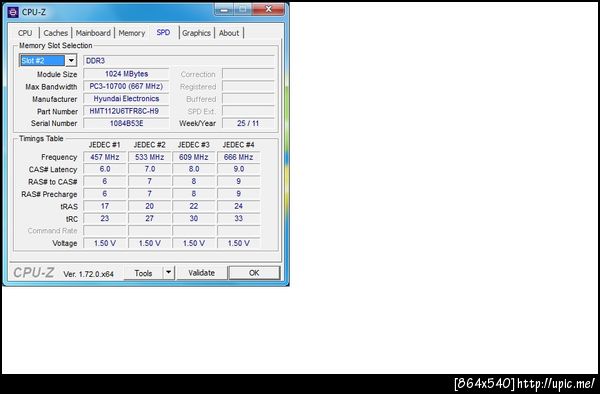Open the Caches tab
The image size is (600, 394).
(x=55, y=33)
